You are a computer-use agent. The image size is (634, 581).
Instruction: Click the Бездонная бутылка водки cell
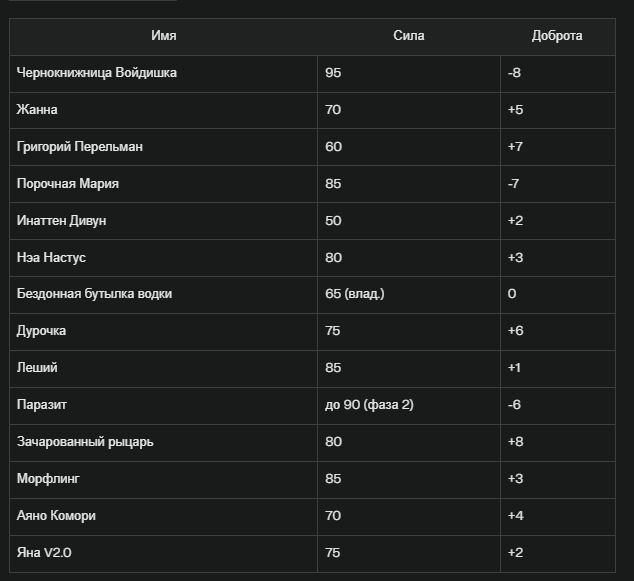[163, 295]
